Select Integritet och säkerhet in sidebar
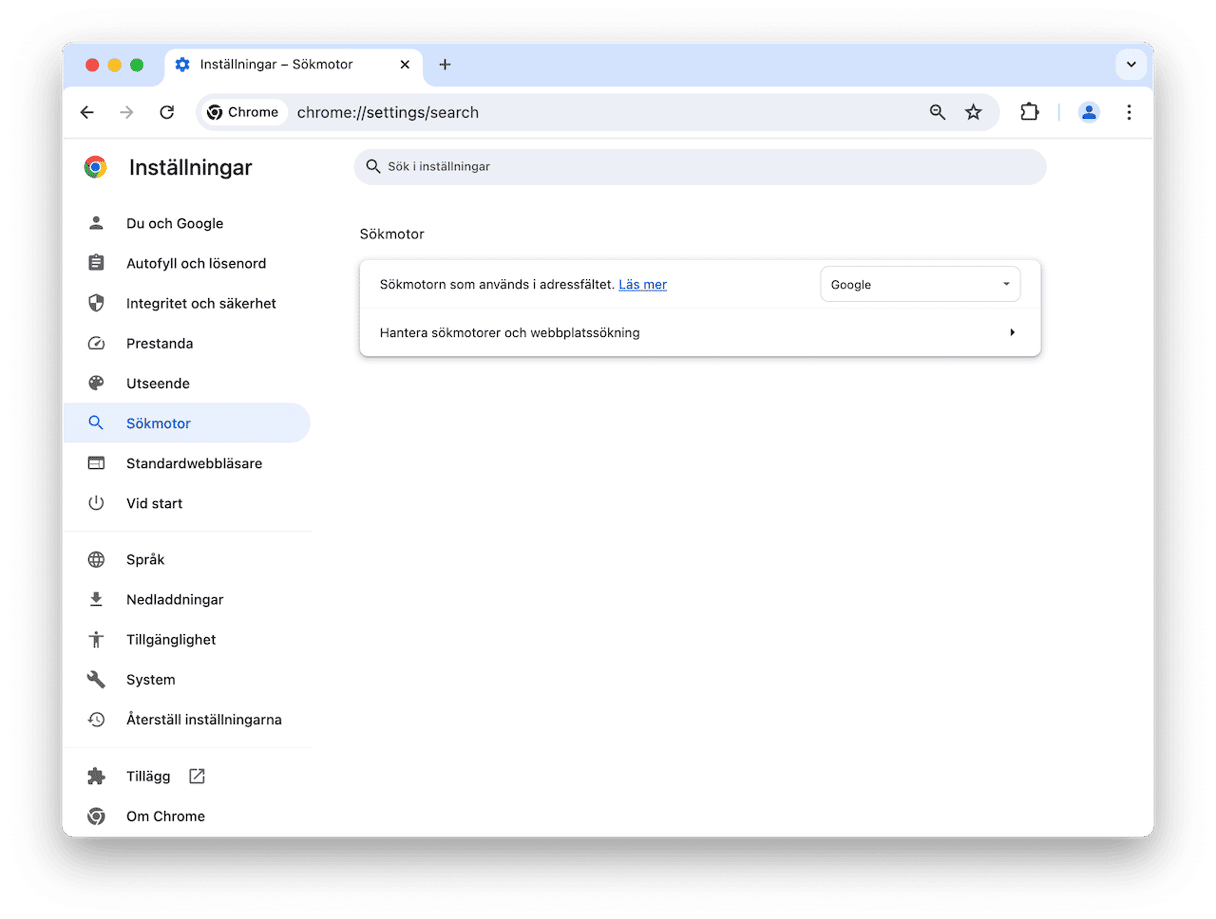The image size is (1216, 919). pos(200,303)
